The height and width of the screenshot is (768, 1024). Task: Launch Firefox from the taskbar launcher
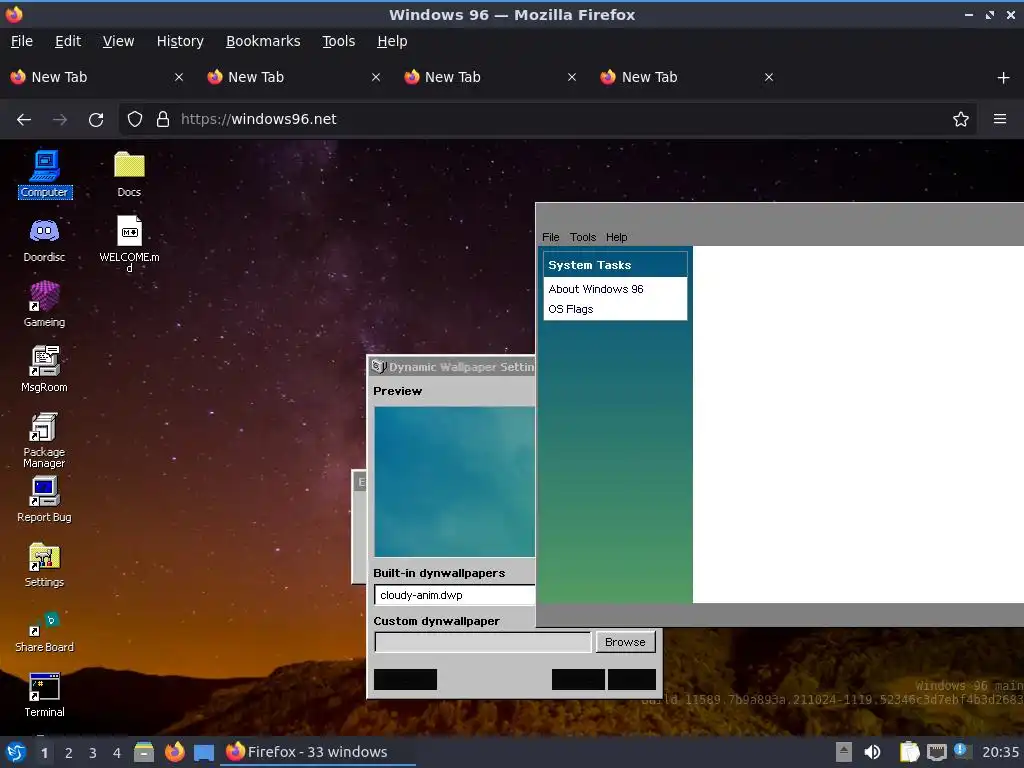[x=174, y=752]
